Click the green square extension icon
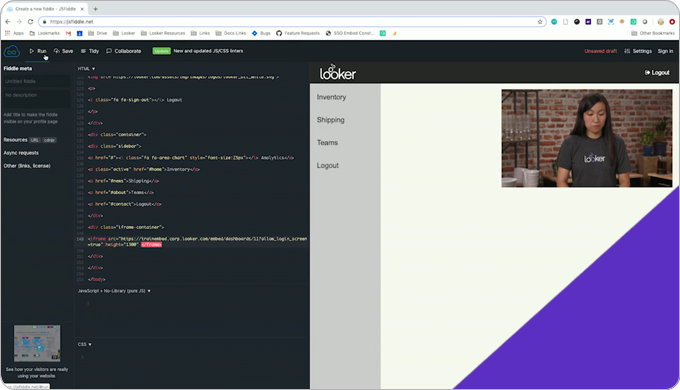 pos(633,22)
